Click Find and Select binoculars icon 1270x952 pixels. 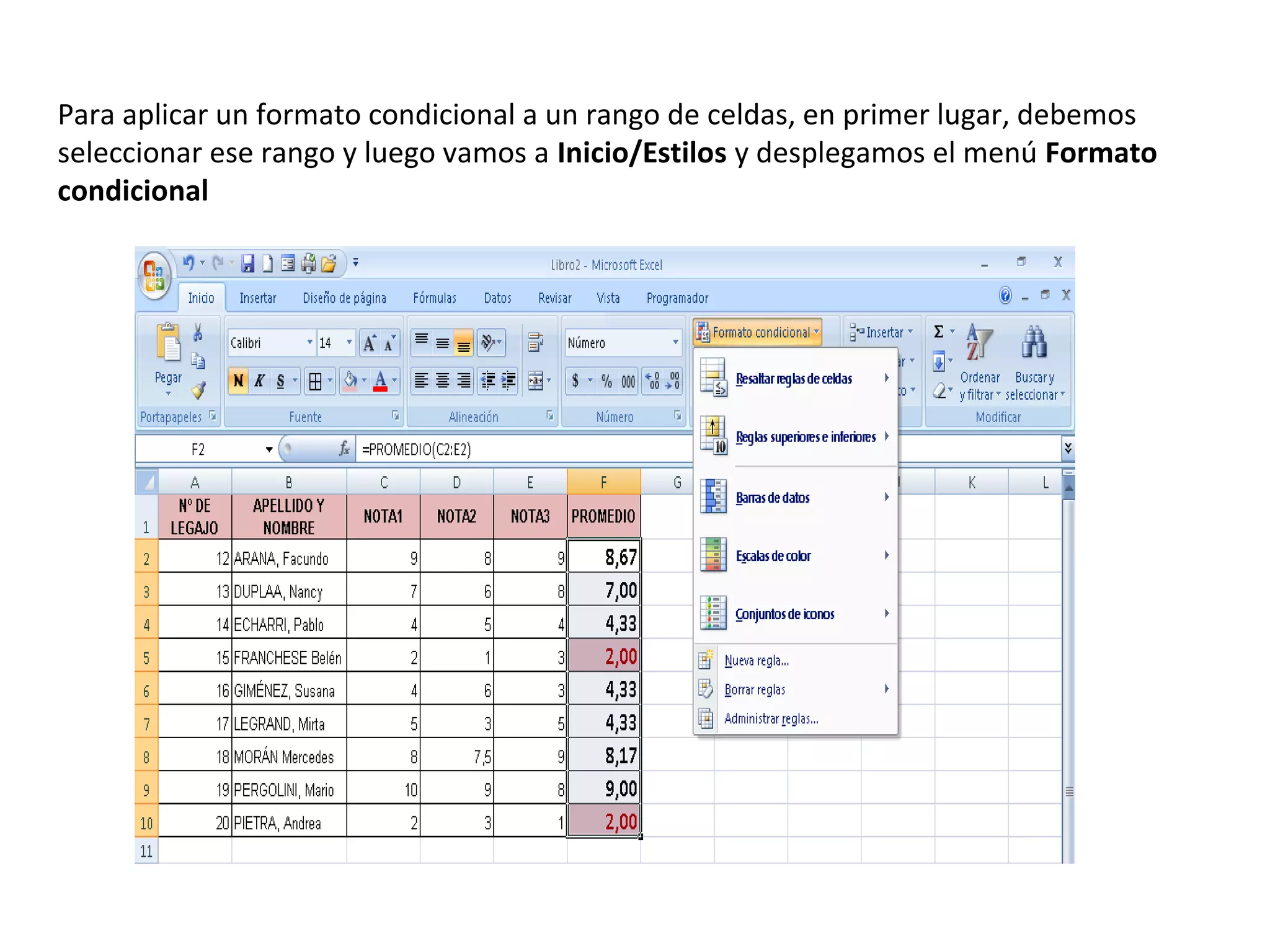[x=1034, y=343]
